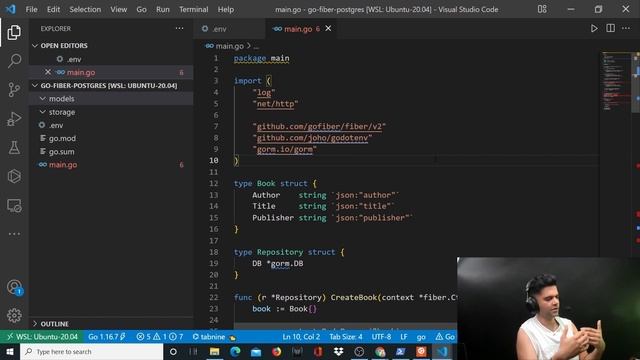Open Mail app from taskbar
640x360 pixels.
[256, 351]
